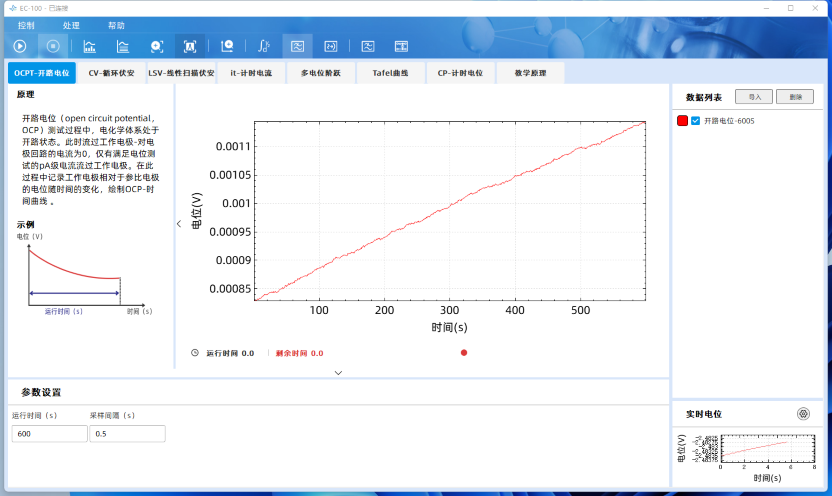This screenshot has height=496, width=832.
Task: Click the 导入 import button
Action: (754, 97)
